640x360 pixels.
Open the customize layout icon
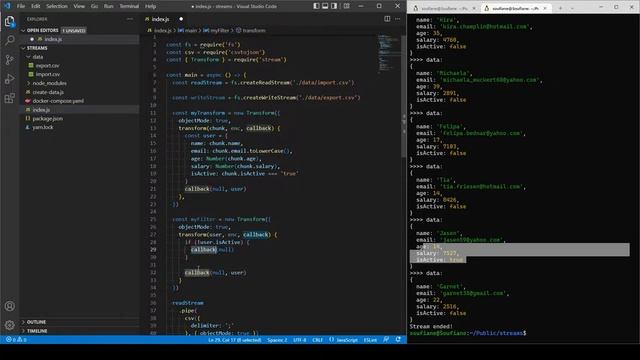click(347, 6)
